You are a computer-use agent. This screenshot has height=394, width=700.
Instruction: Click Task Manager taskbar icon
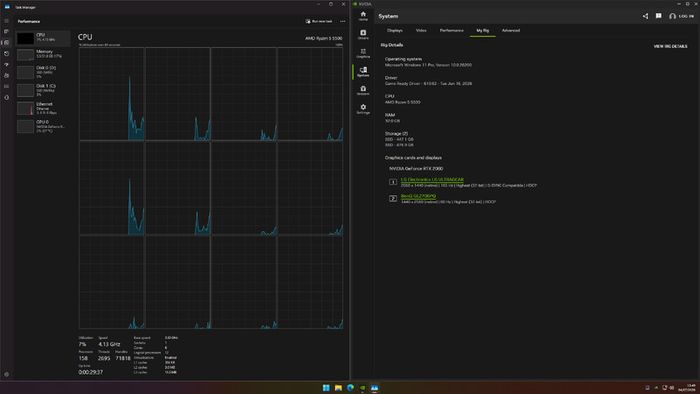(x=375, y=387)
